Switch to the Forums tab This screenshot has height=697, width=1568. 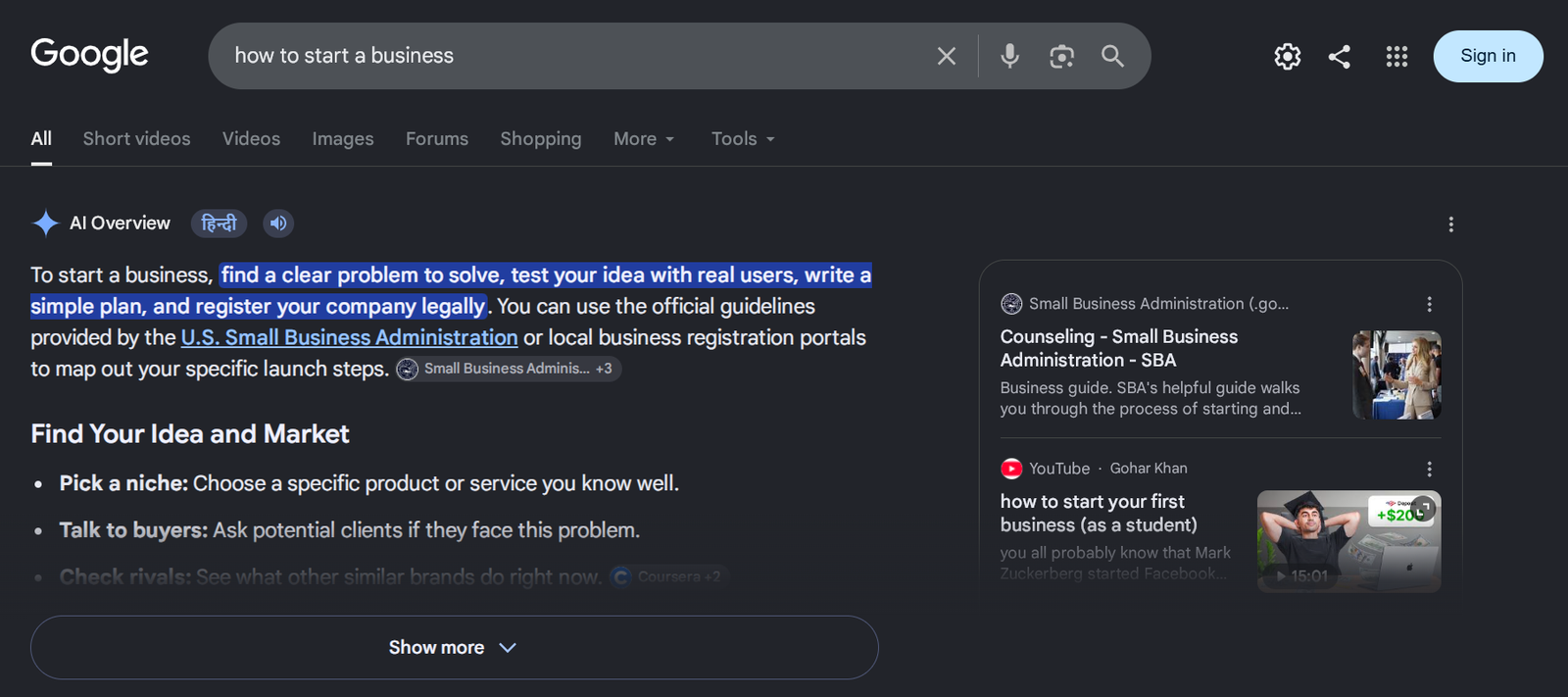click(437, 139)
